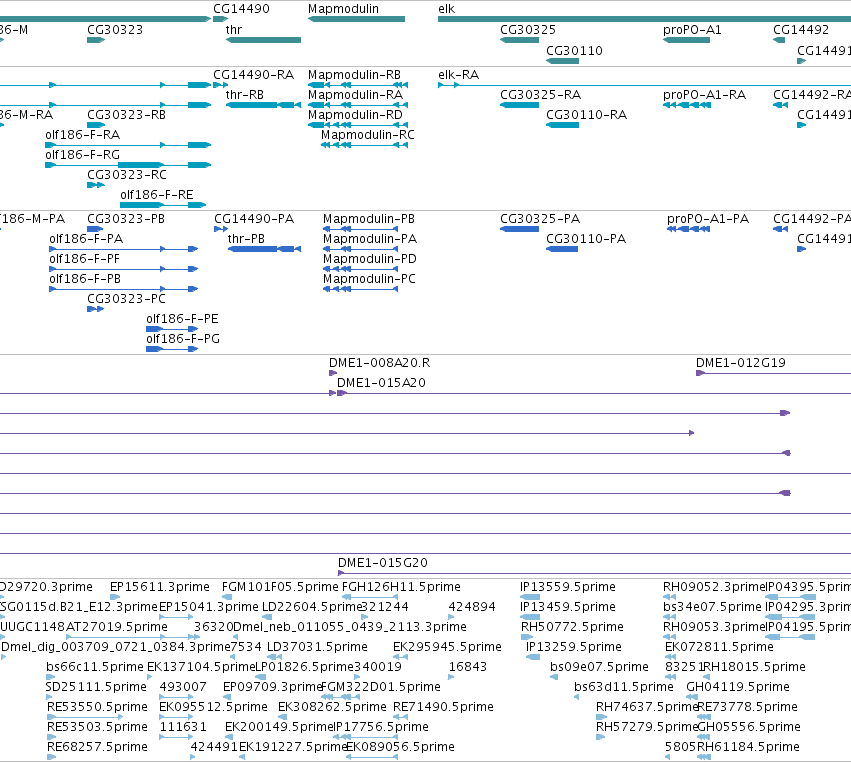Select EST RH61184.5prime
Image resolution: width=851 pixels, height=762 pixels.
tap(748, 747)
